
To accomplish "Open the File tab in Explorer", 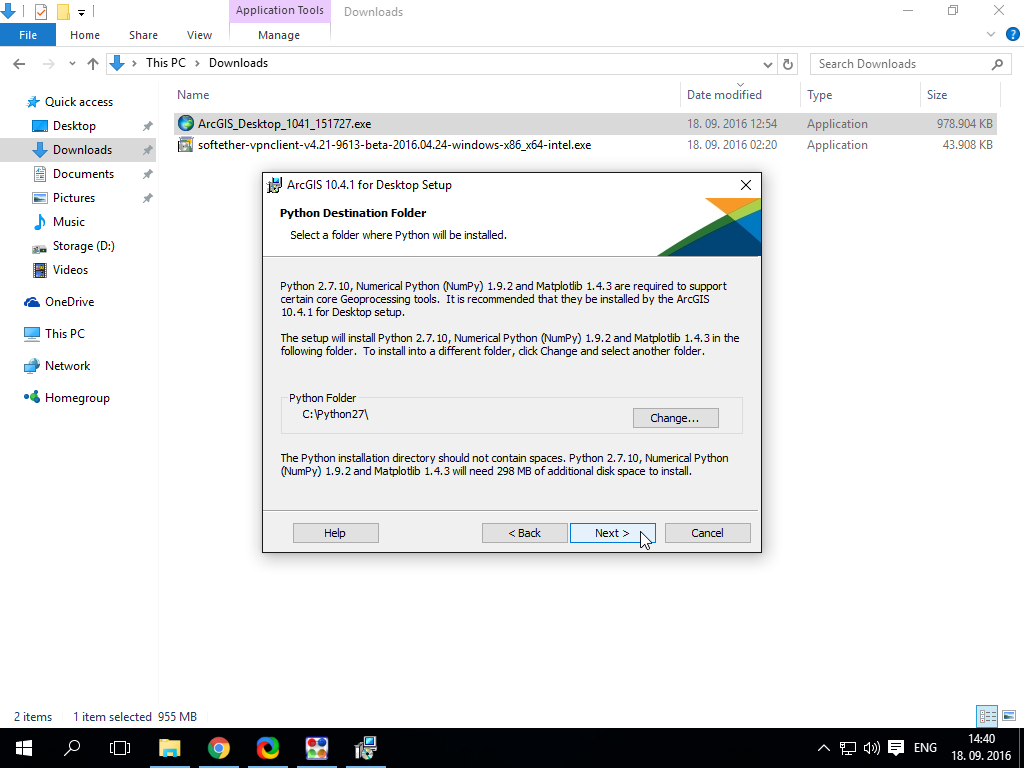I will (x=28, y=35).
